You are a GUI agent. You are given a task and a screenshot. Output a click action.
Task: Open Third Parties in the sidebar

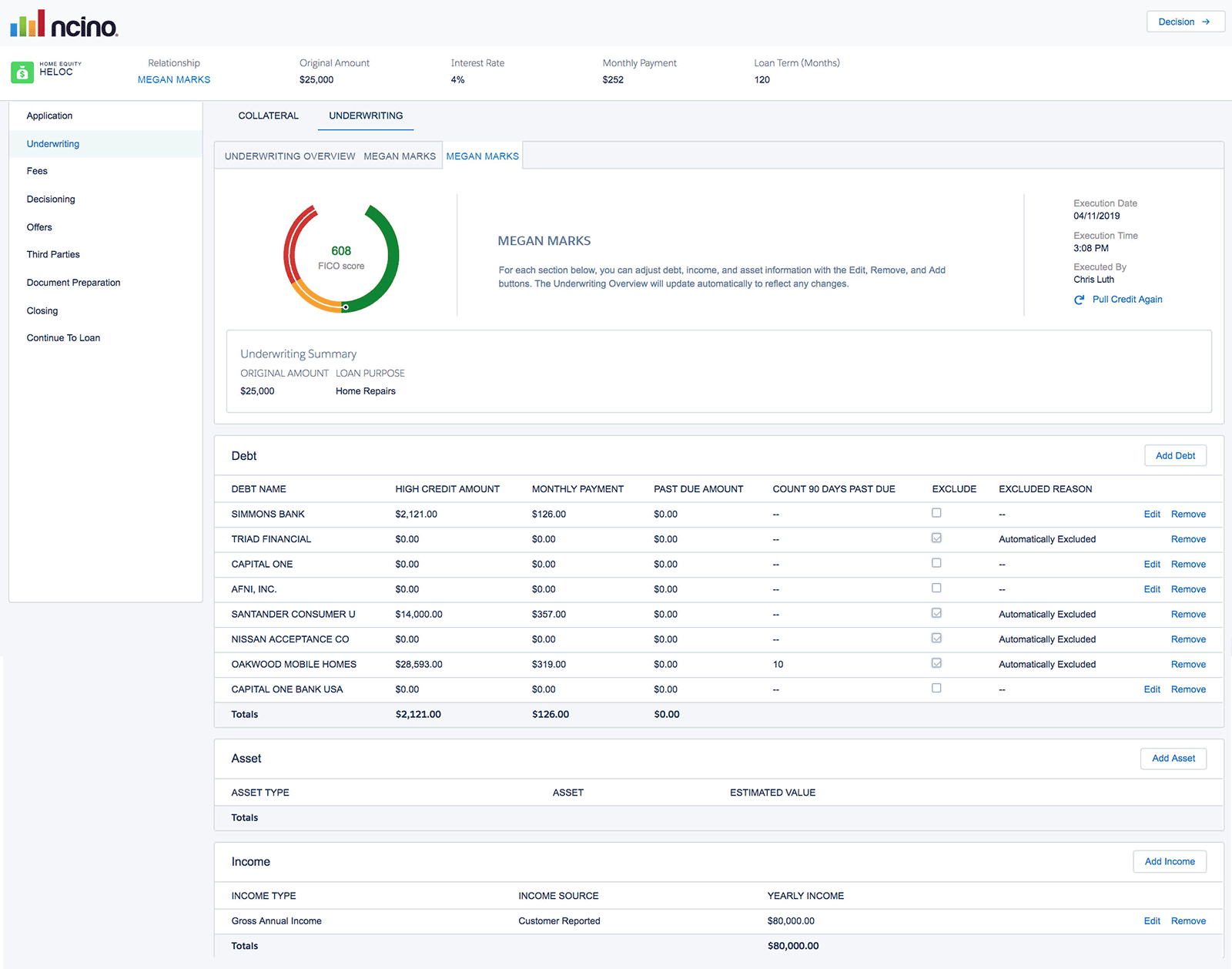point(53,254)
